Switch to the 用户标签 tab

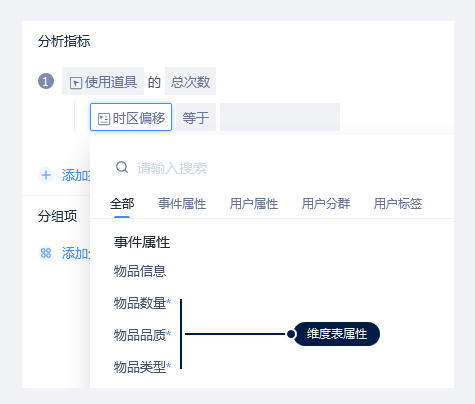(x=398, y=203)
